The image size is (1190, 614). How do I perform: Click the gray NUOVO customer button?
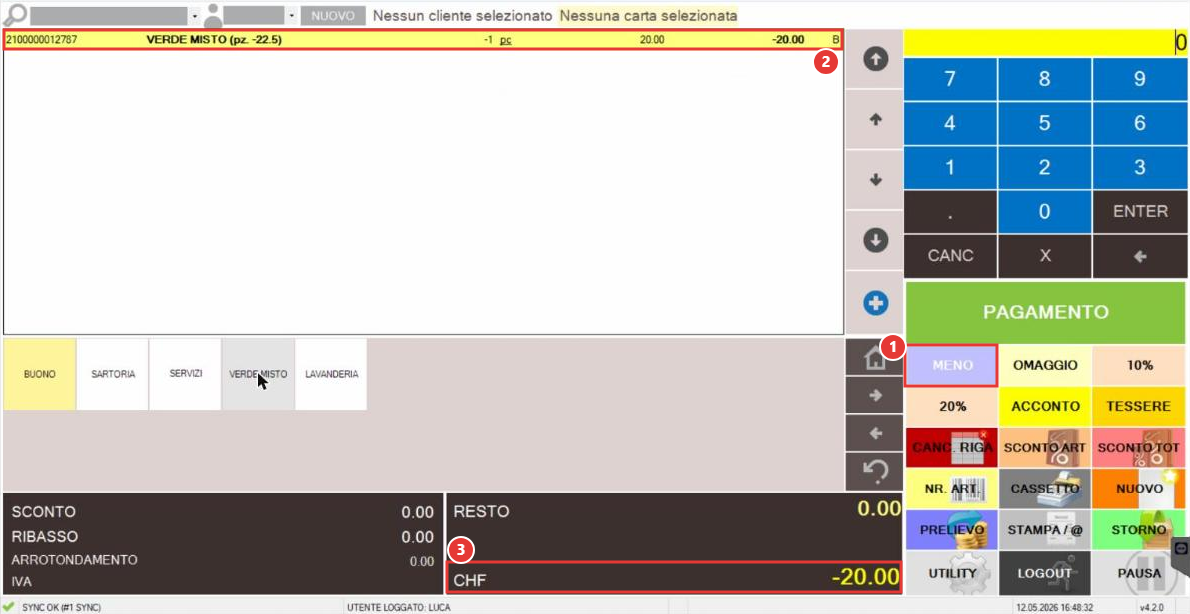point(333,16)
